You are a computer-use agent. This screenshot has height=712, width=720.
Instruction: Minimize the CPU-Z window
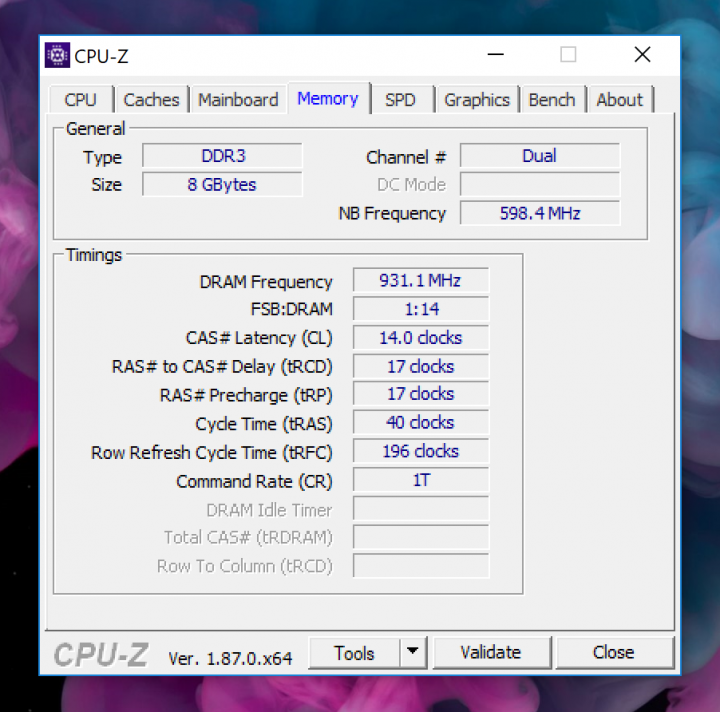[495, 55]
